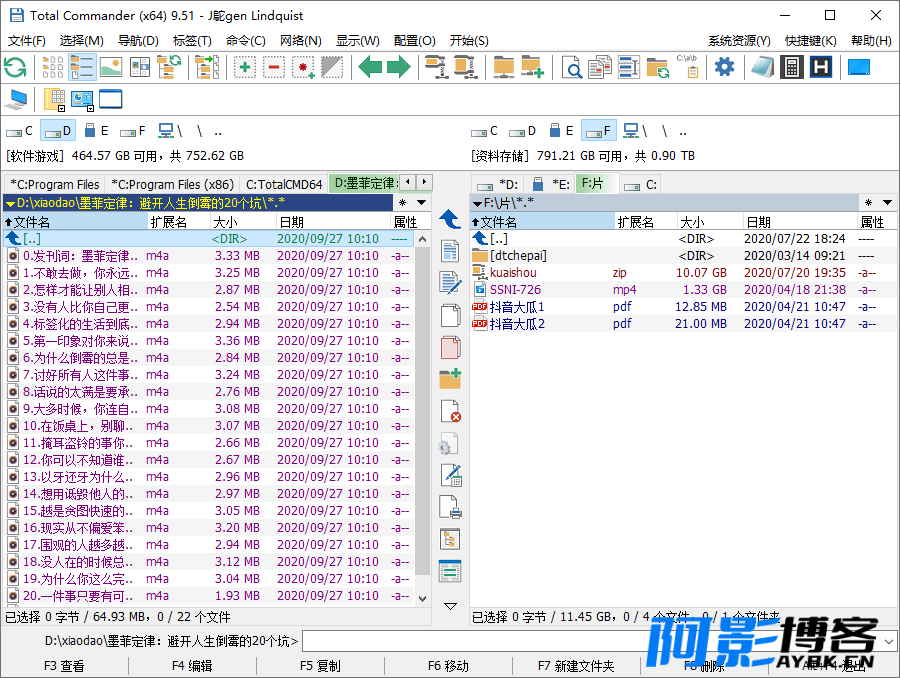Select the green go forward arrow
900x678 pixels.
(x=399, y=67)
